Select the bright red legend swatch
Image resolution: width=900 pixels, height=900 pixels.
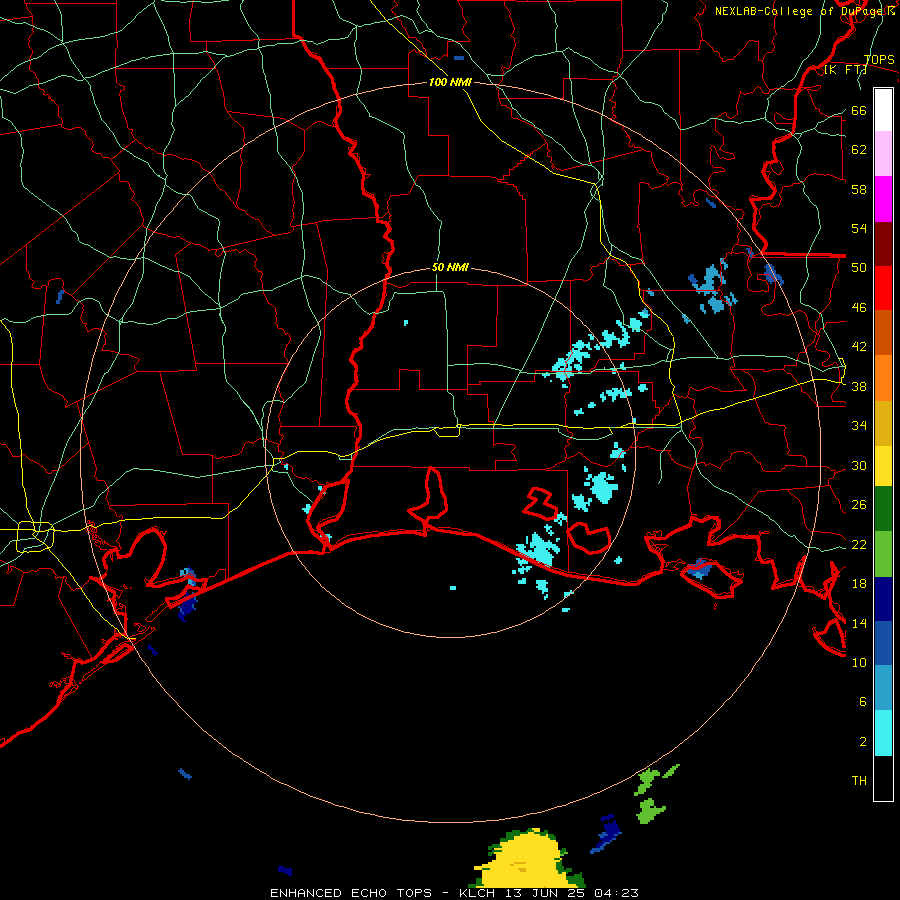(883, 288)
